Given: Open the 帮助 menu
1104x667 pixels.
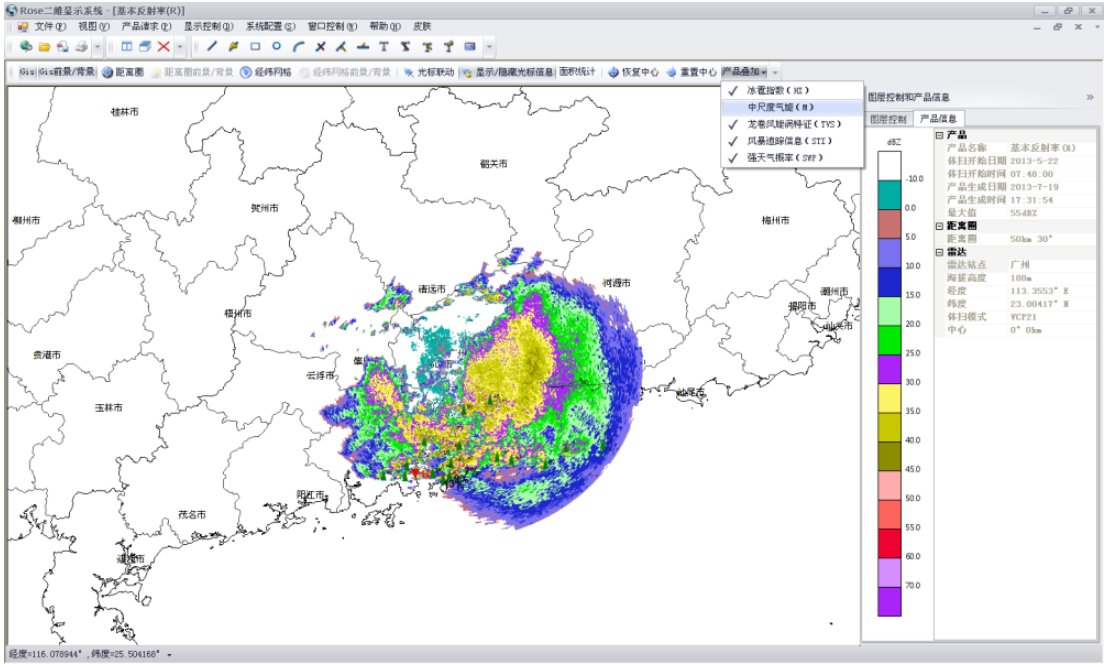Looking at the screenshot, I should tap(385, 27).
